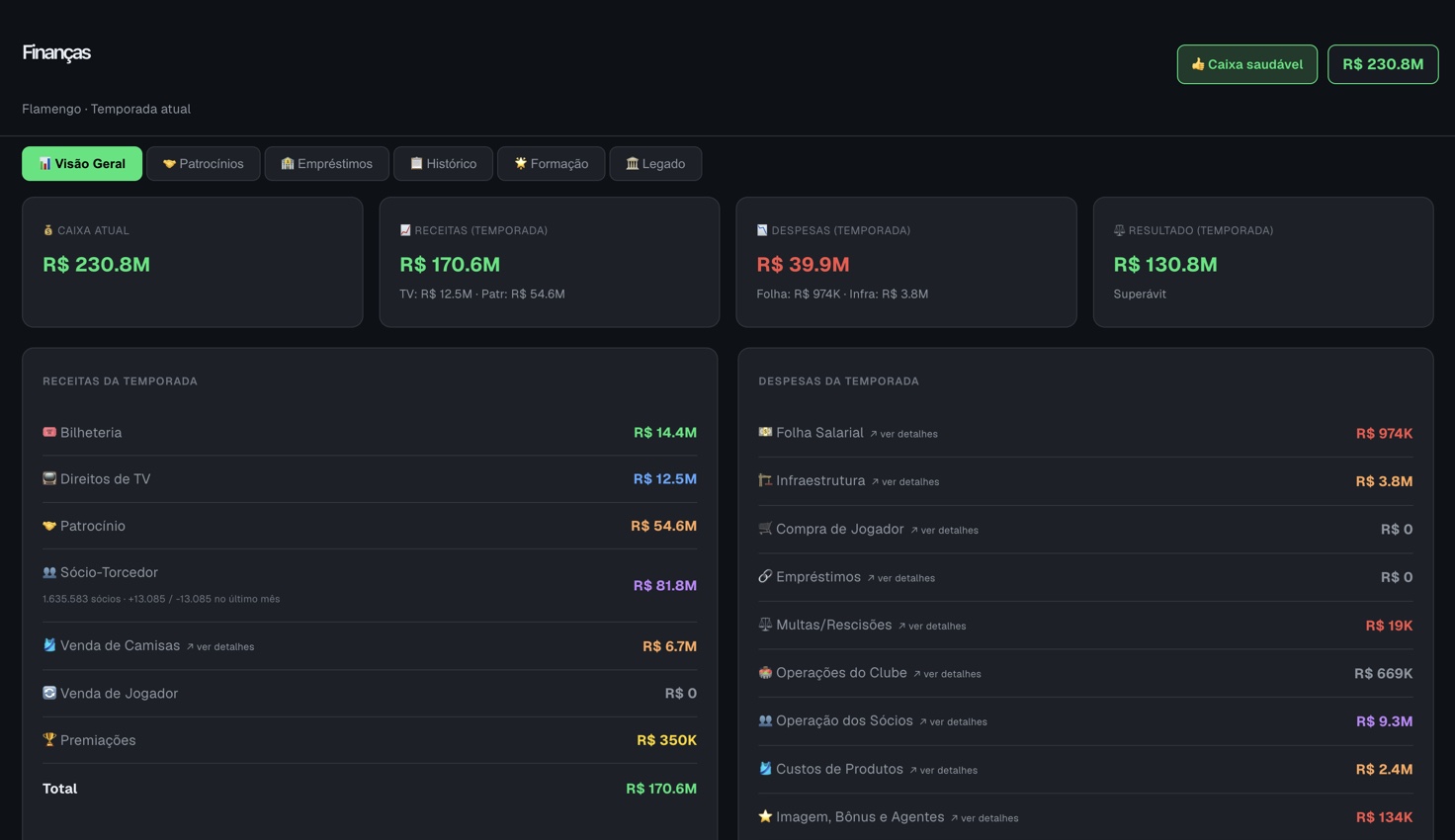Click the scales icon beside Multas/Rescisões

(x=765, y=625)
